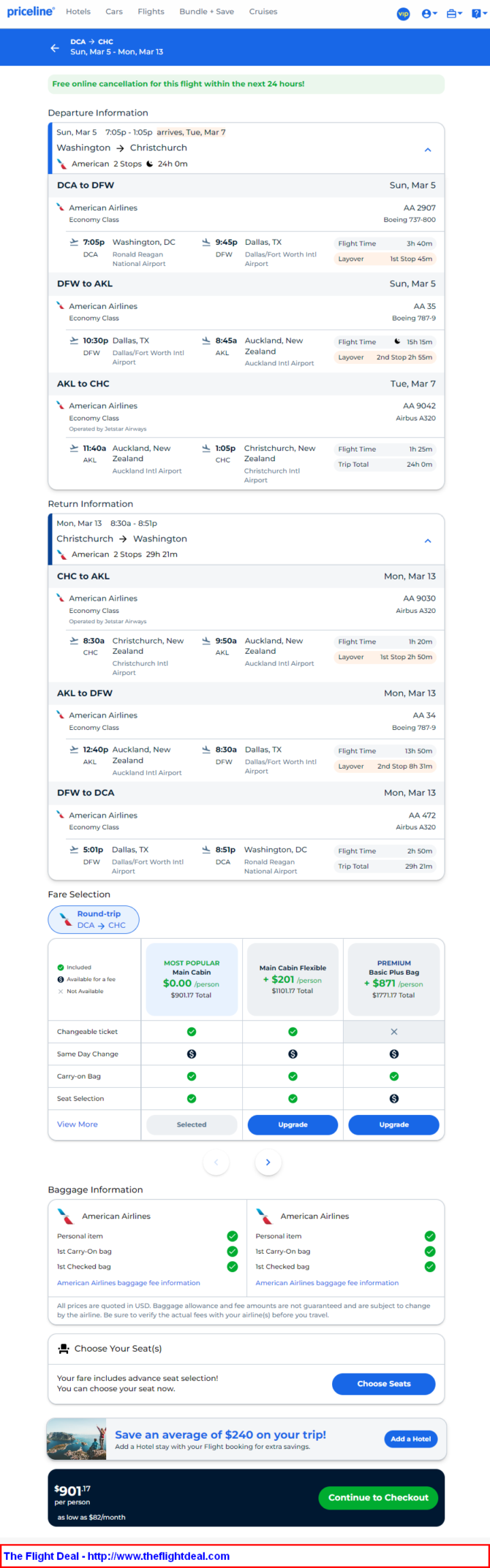Click the overnight moon icon on DFW to AKL
The width and height of the screenshot is (490, 1568).
pyautogui.click(x=398, y=341)
